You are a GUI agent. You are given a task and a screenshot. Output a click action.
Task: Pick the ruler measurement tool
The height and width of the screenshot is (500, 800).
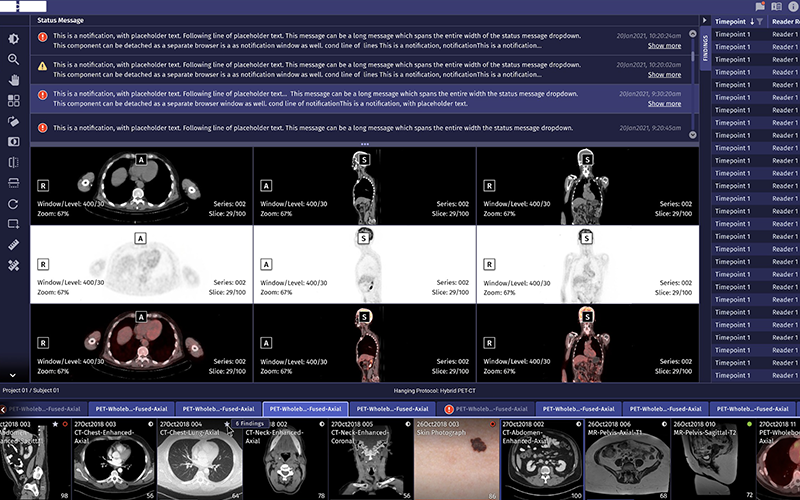(14, 245)
